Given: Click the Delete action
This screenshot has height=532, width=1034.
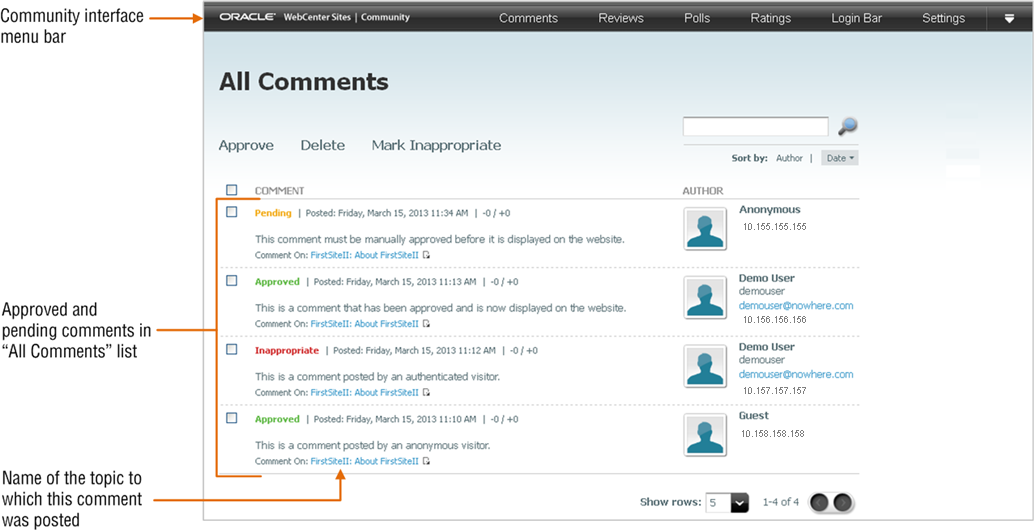Looking at the screenshot, I should pyautogui.click(x=322, y=146).
